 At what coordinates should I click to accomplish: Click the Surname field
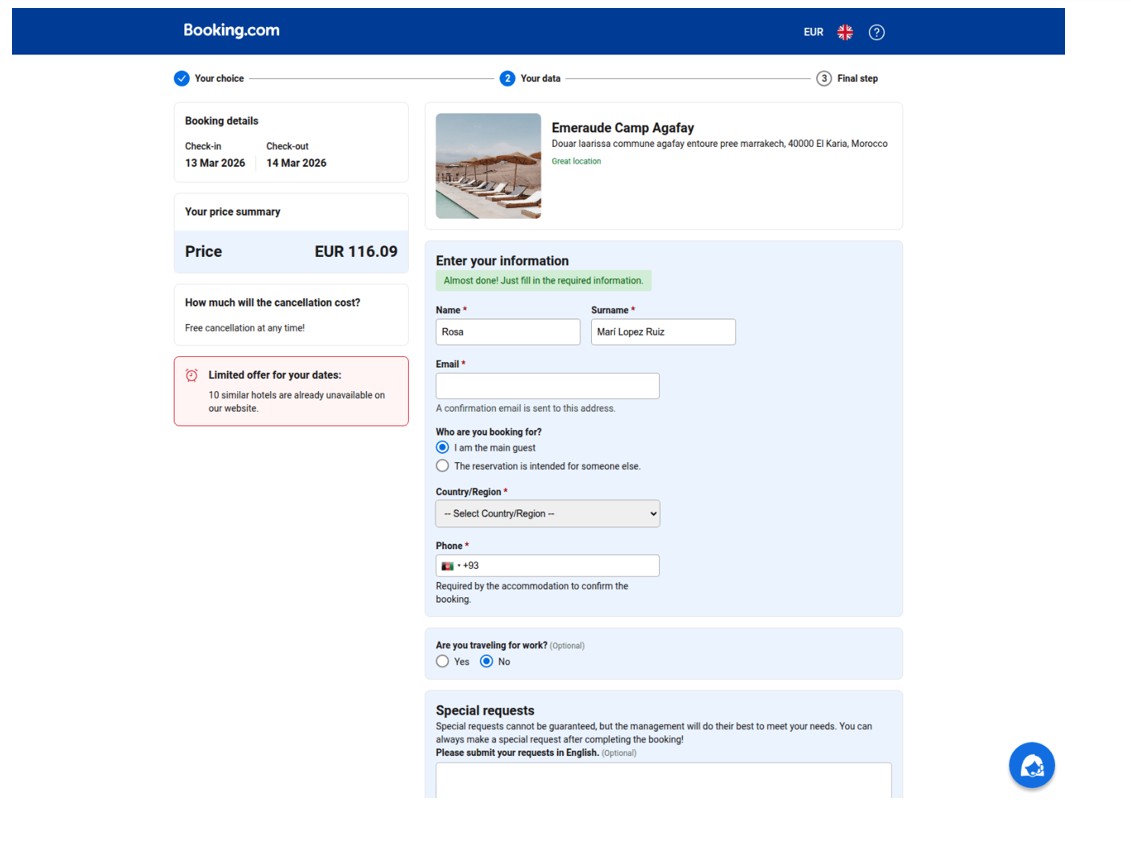[x=662, y=332]
